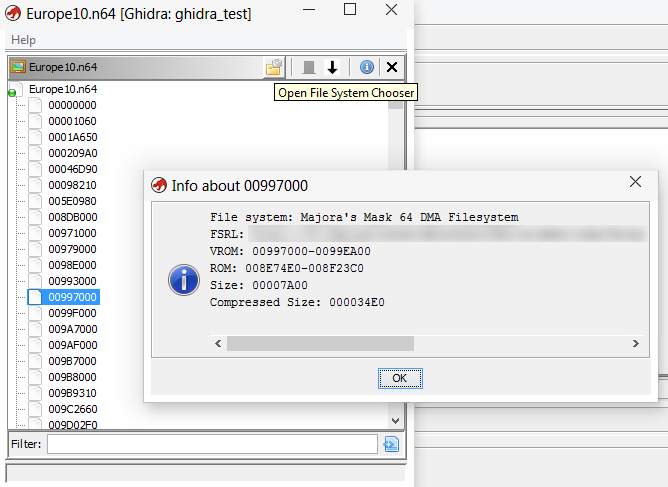Click file icon next to 00000000
This screenshot has height=487, width=668.
(35, 105)
